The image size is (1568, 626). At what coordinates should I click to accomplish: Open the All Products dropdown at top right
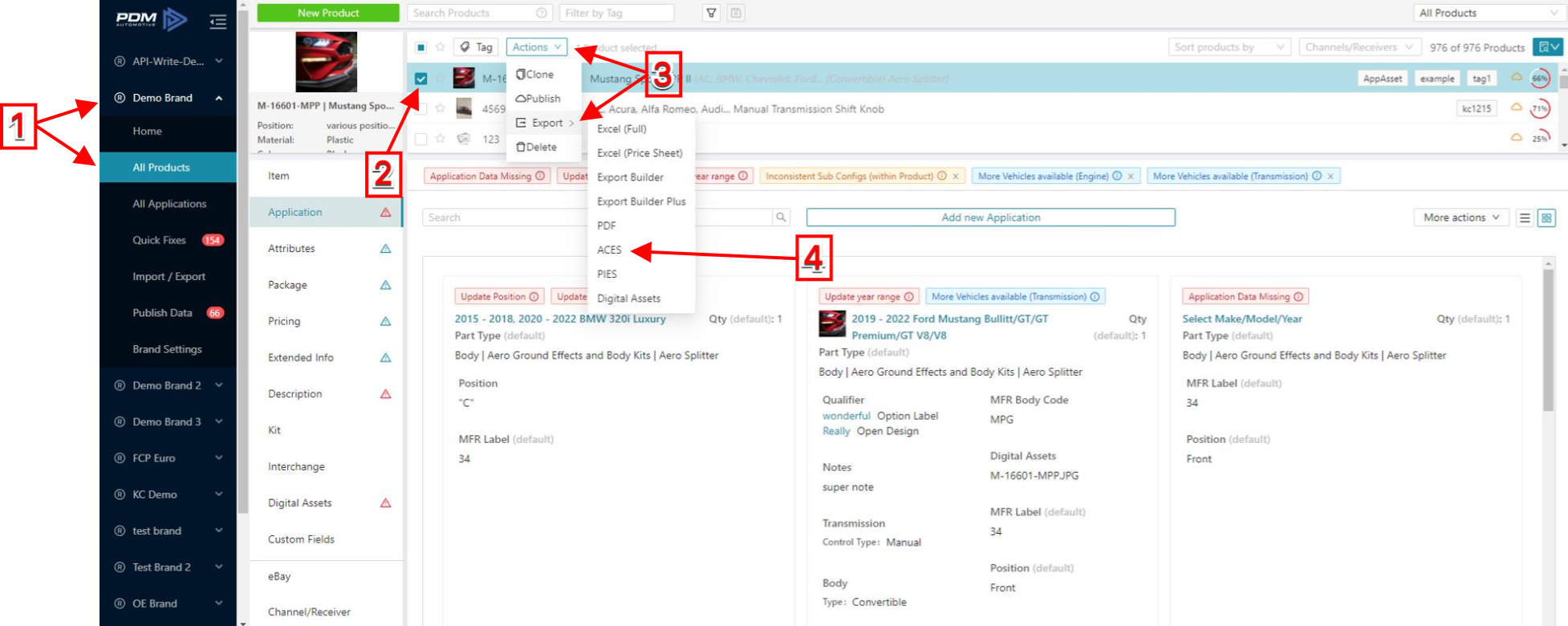pyautogui.click(x=1489, y=13)
